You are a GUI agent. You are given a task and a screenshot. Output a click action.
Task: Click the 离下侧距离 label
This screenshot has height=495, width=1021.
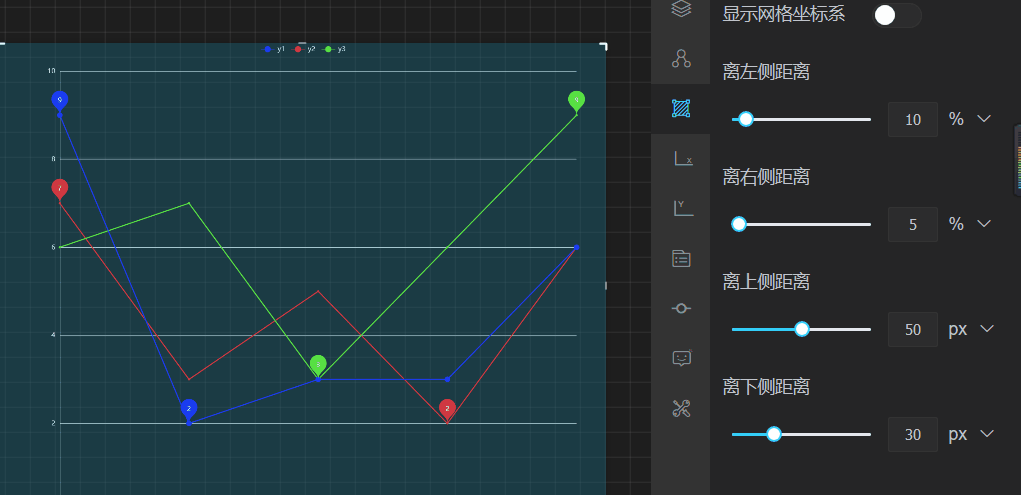[766, 386]
